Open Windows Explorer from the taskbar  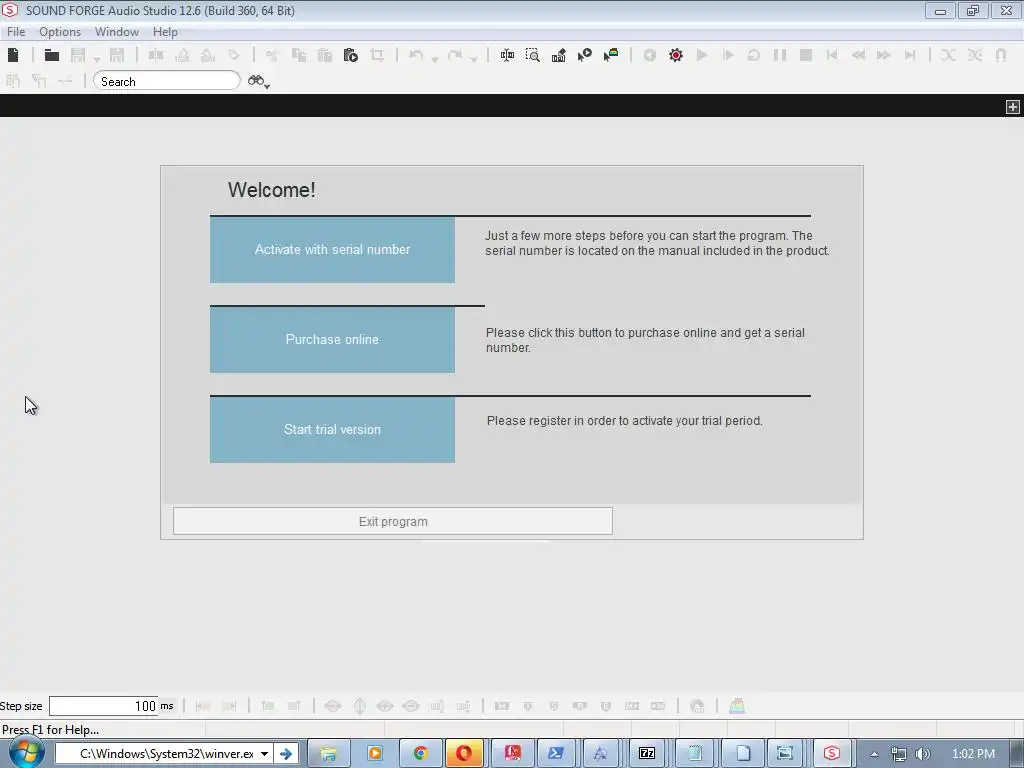328,754
